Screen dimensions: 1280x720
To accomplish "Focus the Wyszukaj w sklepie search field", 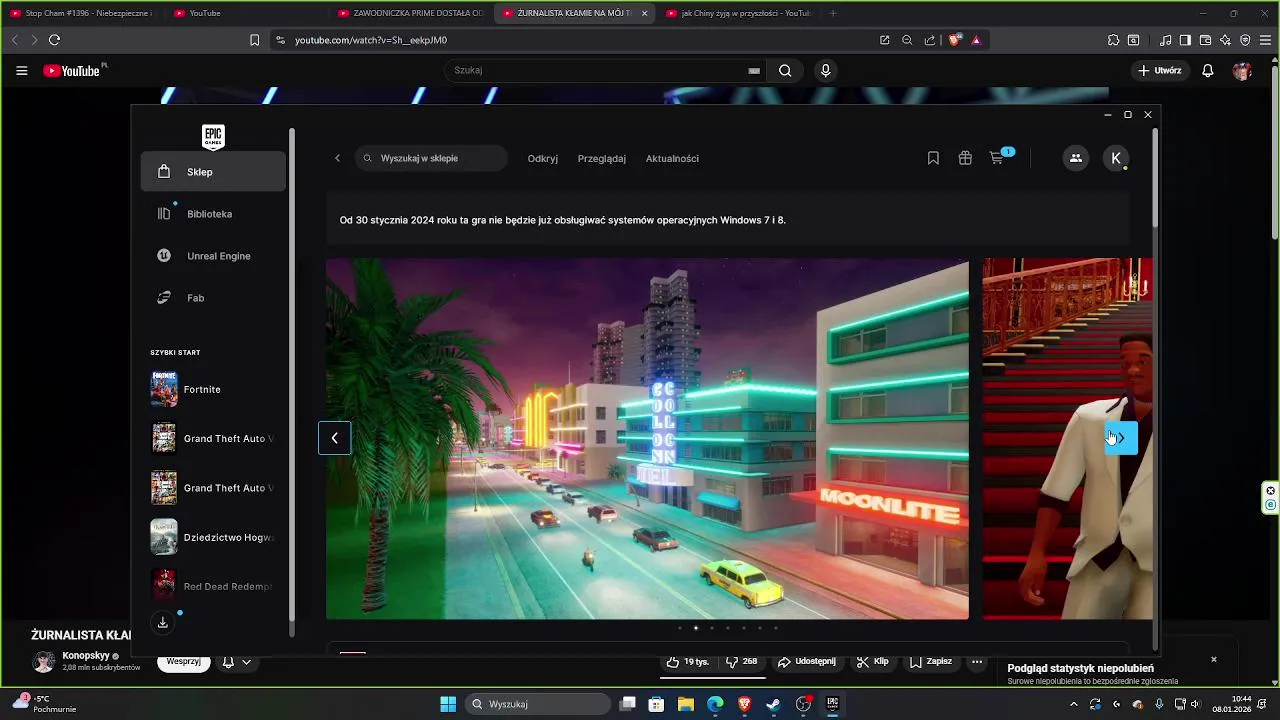I will point(431,158).
